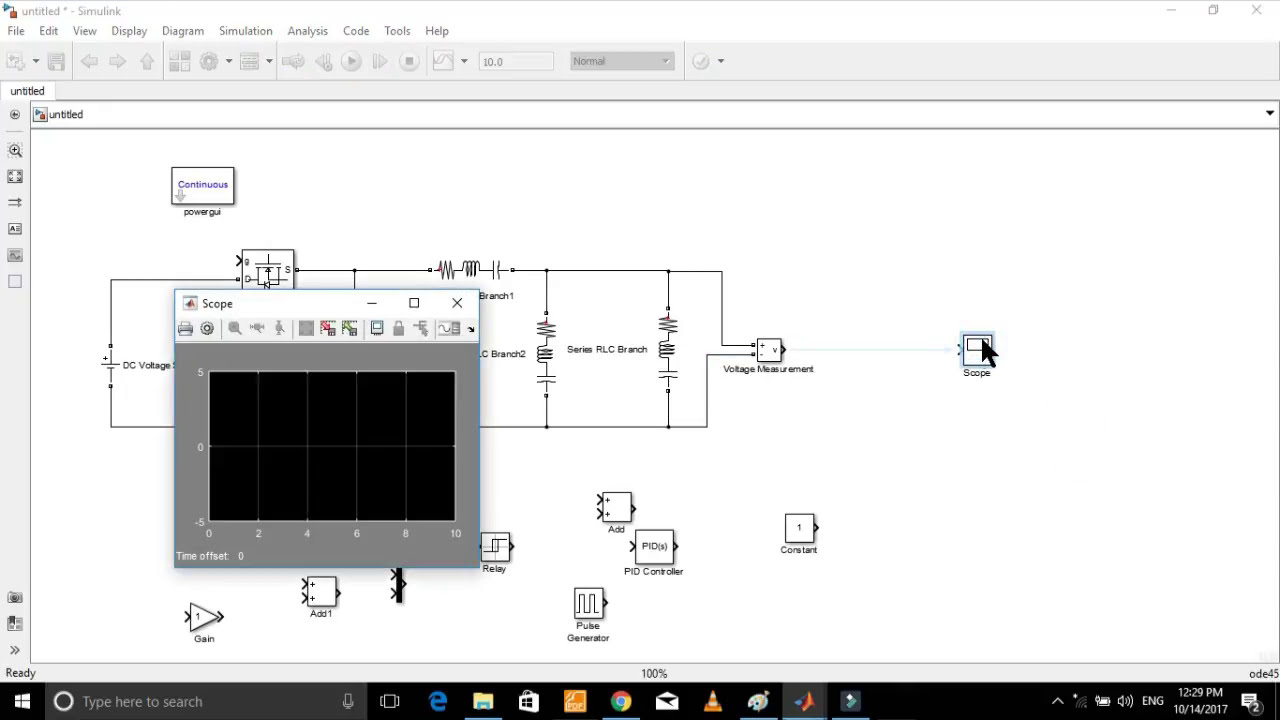Click the Annotation text palette icon
This screenshot has width=1280, height=720.
point(15,229)
